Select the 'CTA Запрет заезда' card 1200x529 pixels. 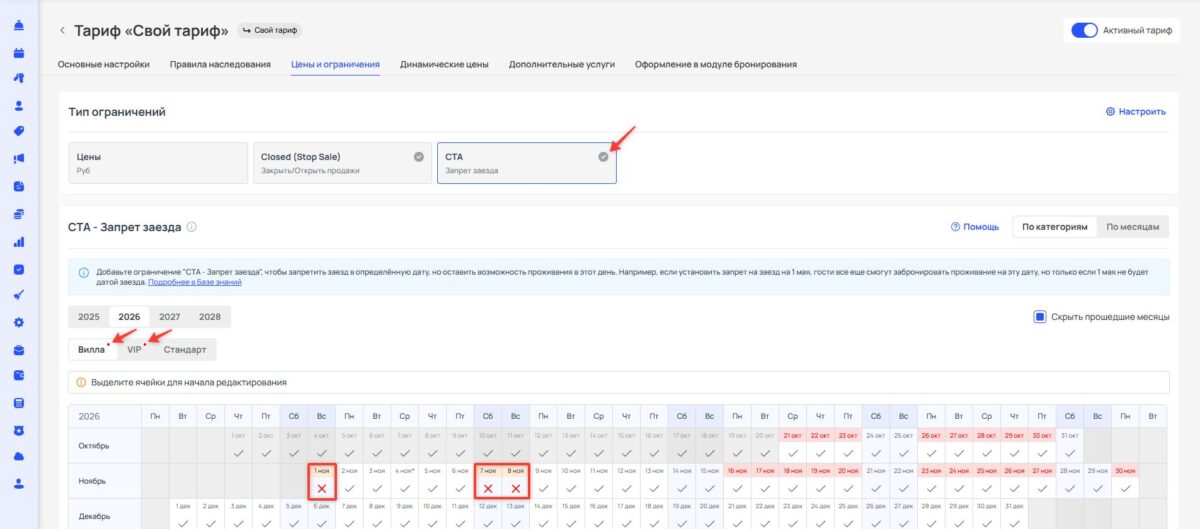527,163
